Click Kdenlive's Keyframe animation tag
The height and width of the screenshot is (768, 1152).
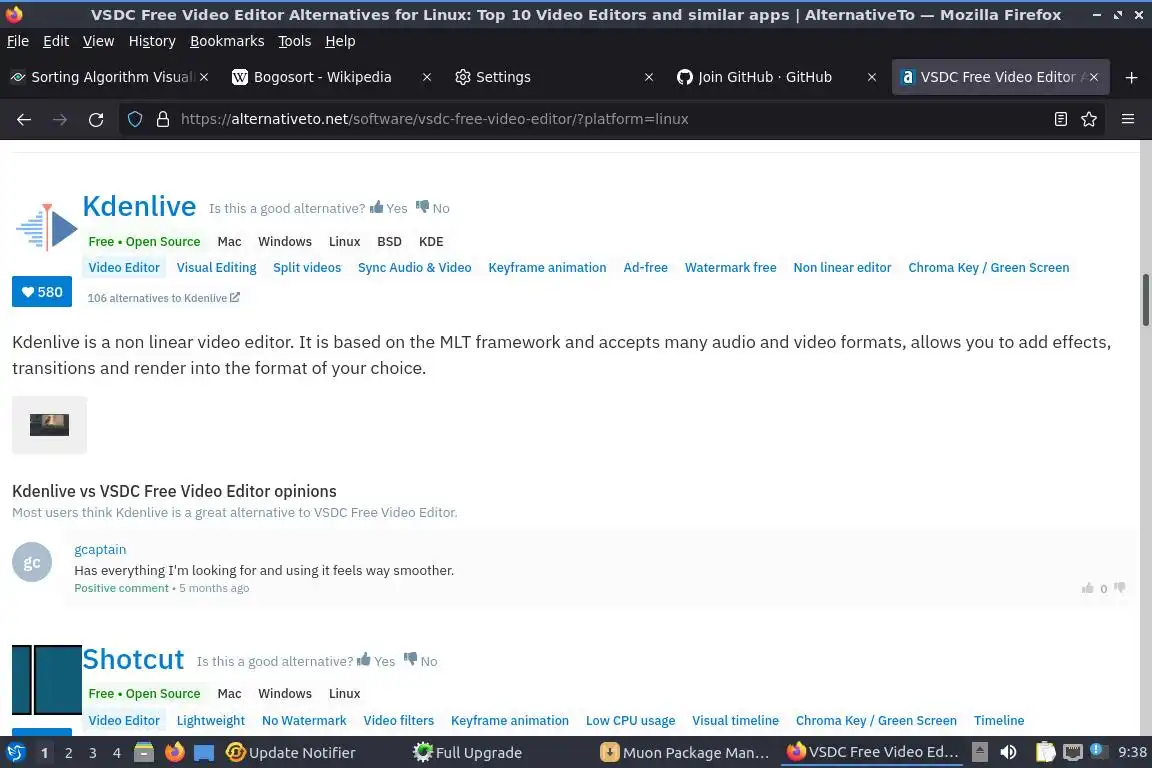[x=547, y=268]
